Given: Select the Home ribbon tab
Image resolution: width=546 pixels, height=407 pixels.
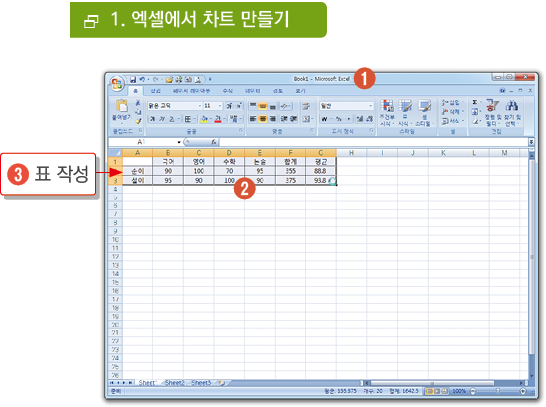Looking at the screenshot, I should 135,91.
